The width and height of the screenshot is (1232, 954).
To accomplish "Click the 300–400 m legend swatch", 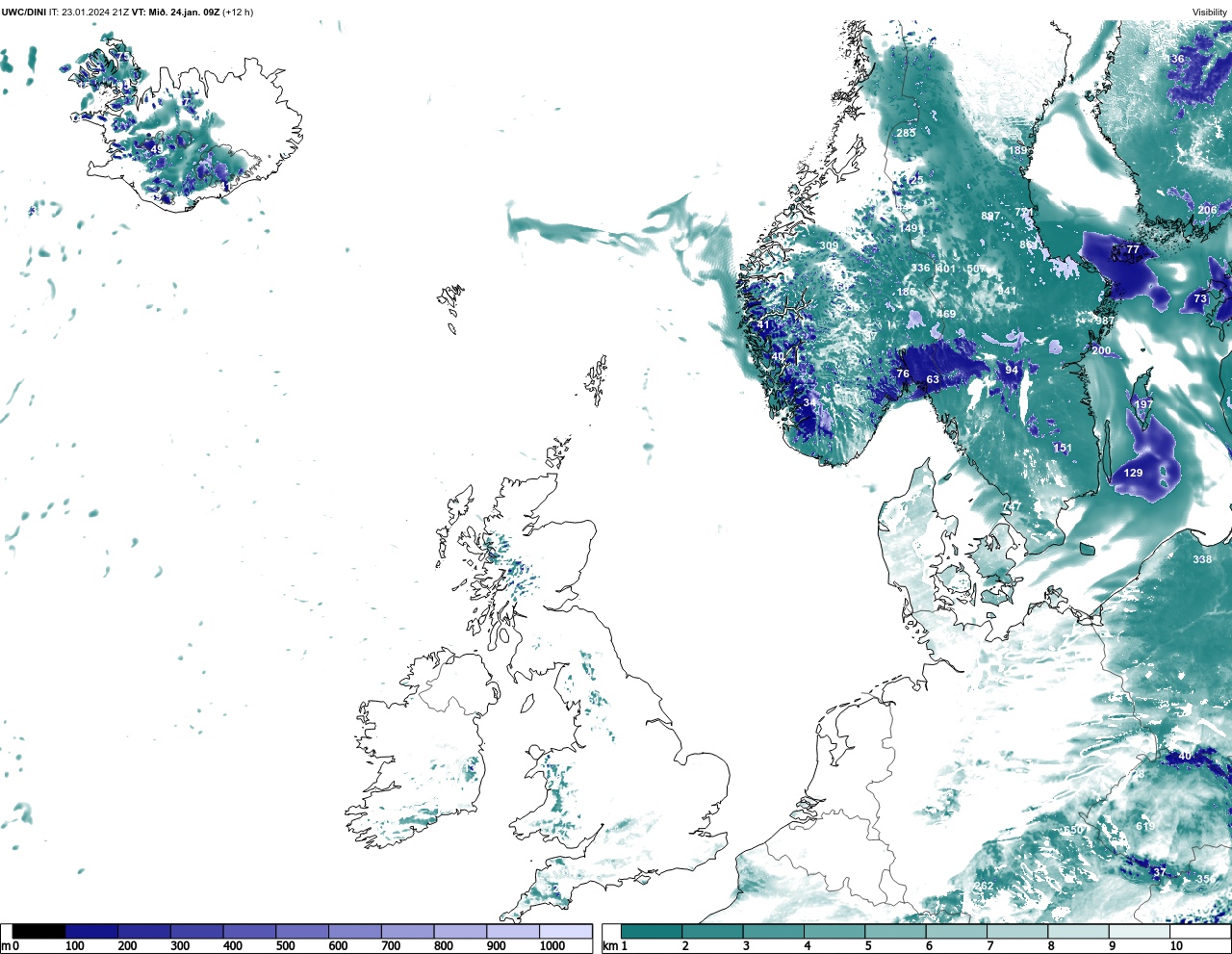I will click(196, 932).
